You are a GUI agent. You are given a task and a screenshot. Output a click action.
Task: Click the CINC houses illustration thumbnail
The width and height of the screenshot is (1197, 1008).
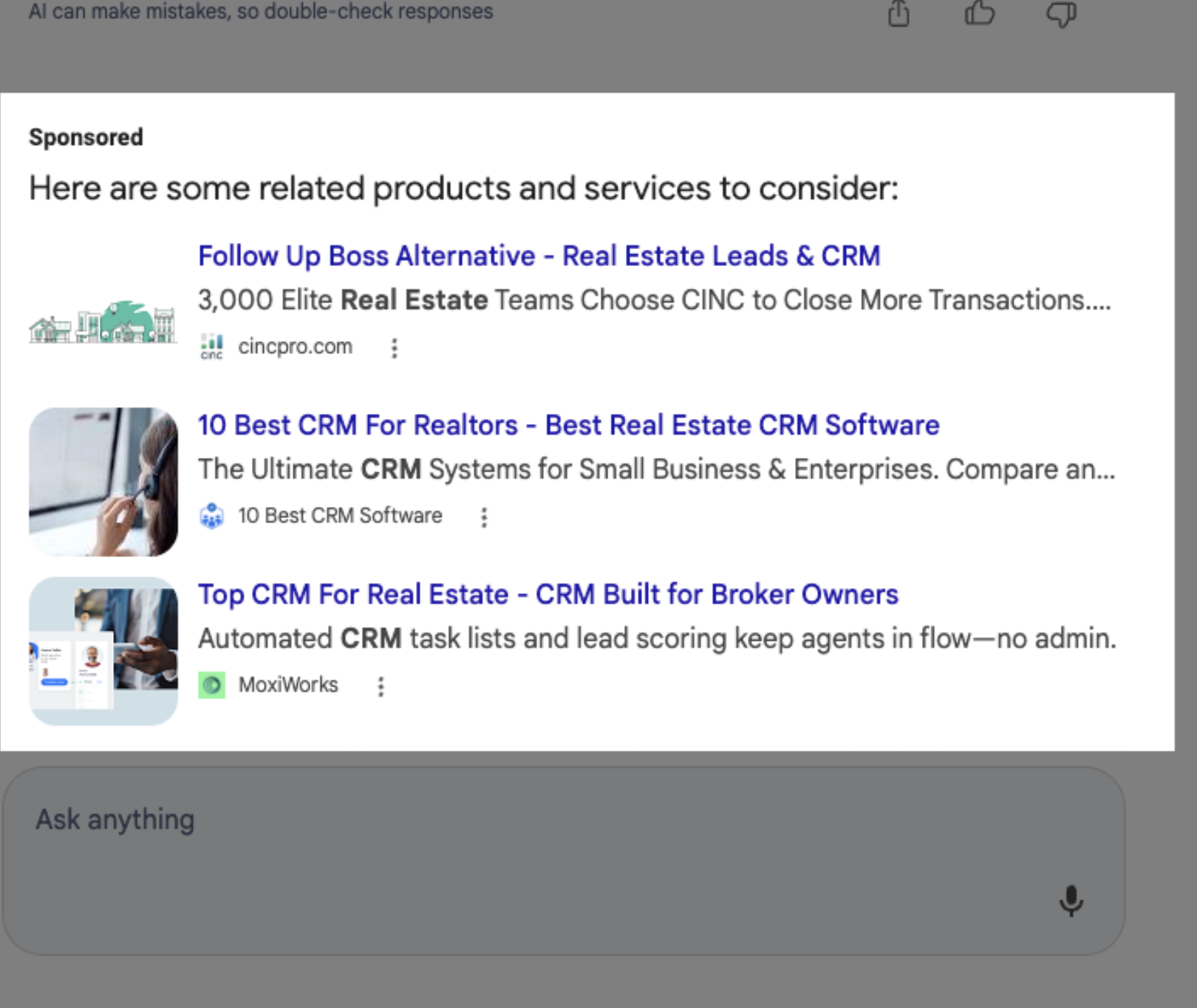103,321
